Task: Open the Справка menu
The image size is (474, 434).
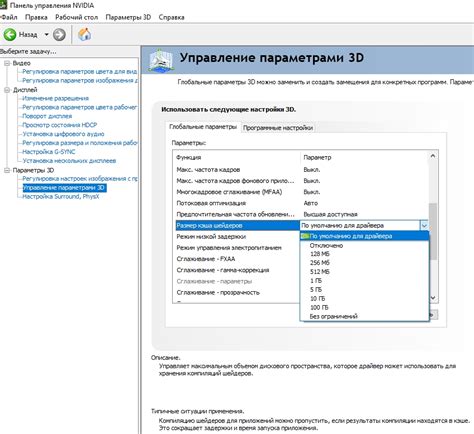Action: click(171, 17)
